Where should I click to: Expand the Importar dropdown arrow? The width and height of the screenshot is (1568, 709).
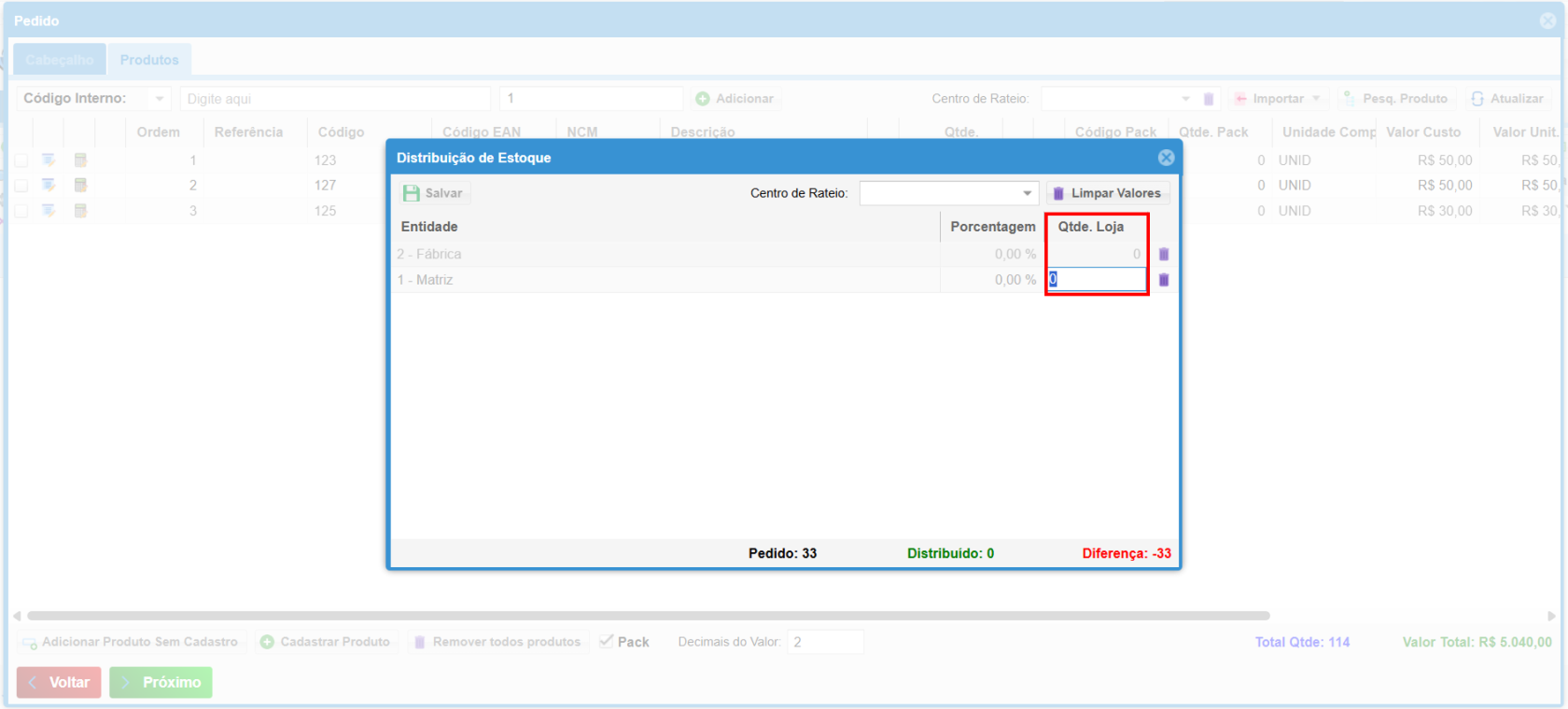tap(1316, 99)
